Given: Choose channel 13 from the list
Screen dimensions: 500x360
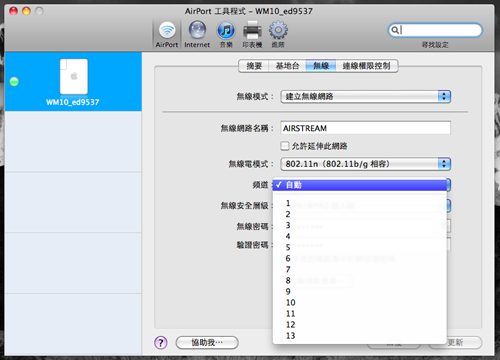Looking at the screenshot, I should [360, 336].
